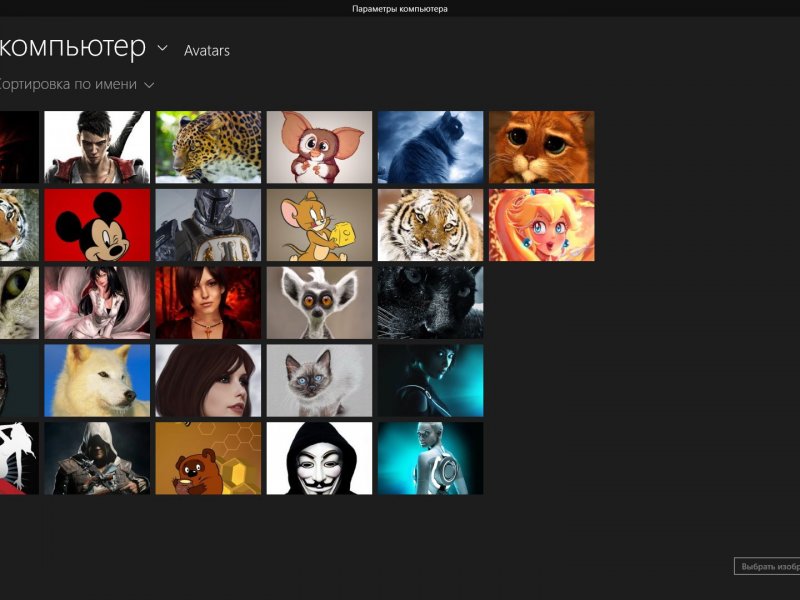Select the Guy Fawkes mask avatar

coord(319,458)
